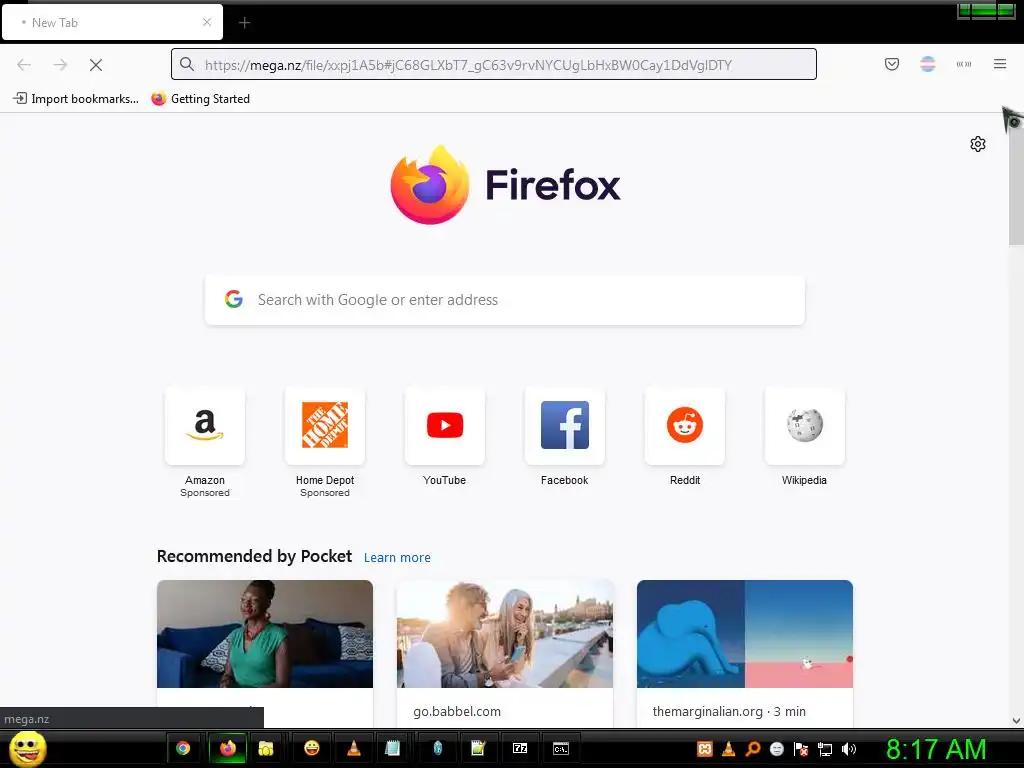Click the scrollbar down arrow at bottom right
This screenshot has height=768, width=1024.
tap(1016, 721)
